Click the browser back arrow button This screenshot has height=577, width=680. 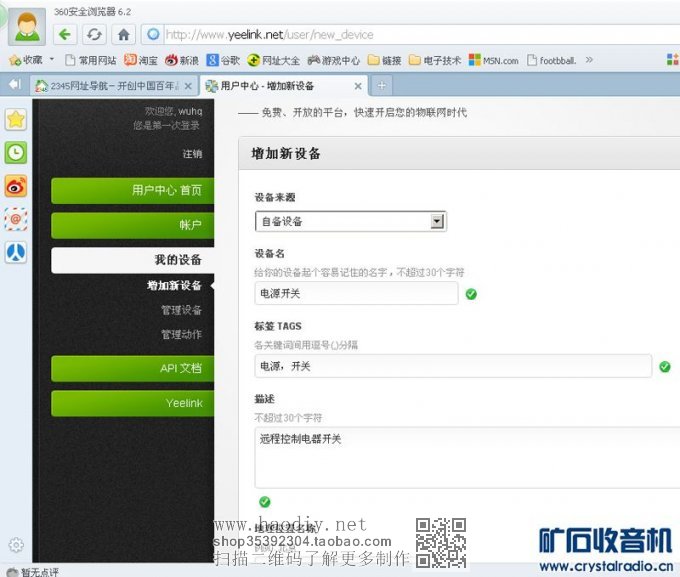[65, 34]
